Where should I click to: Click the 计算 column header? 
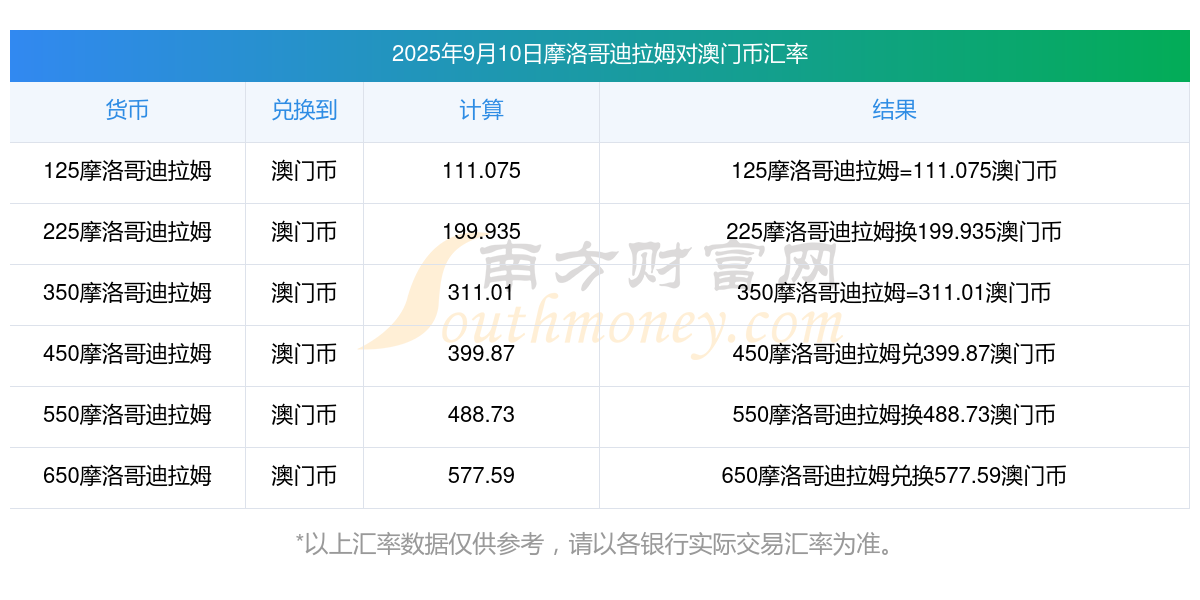[481, 110]
